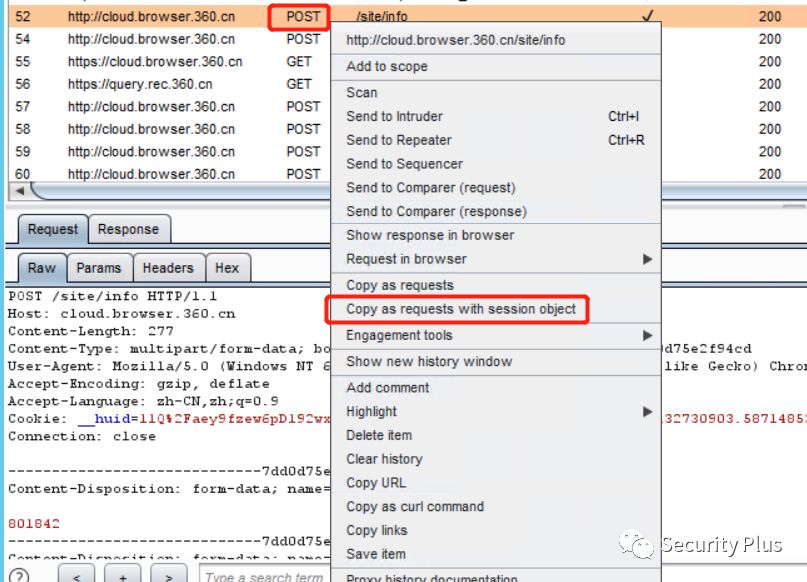Choose 'Copy as curl command'

click(496, 507)
